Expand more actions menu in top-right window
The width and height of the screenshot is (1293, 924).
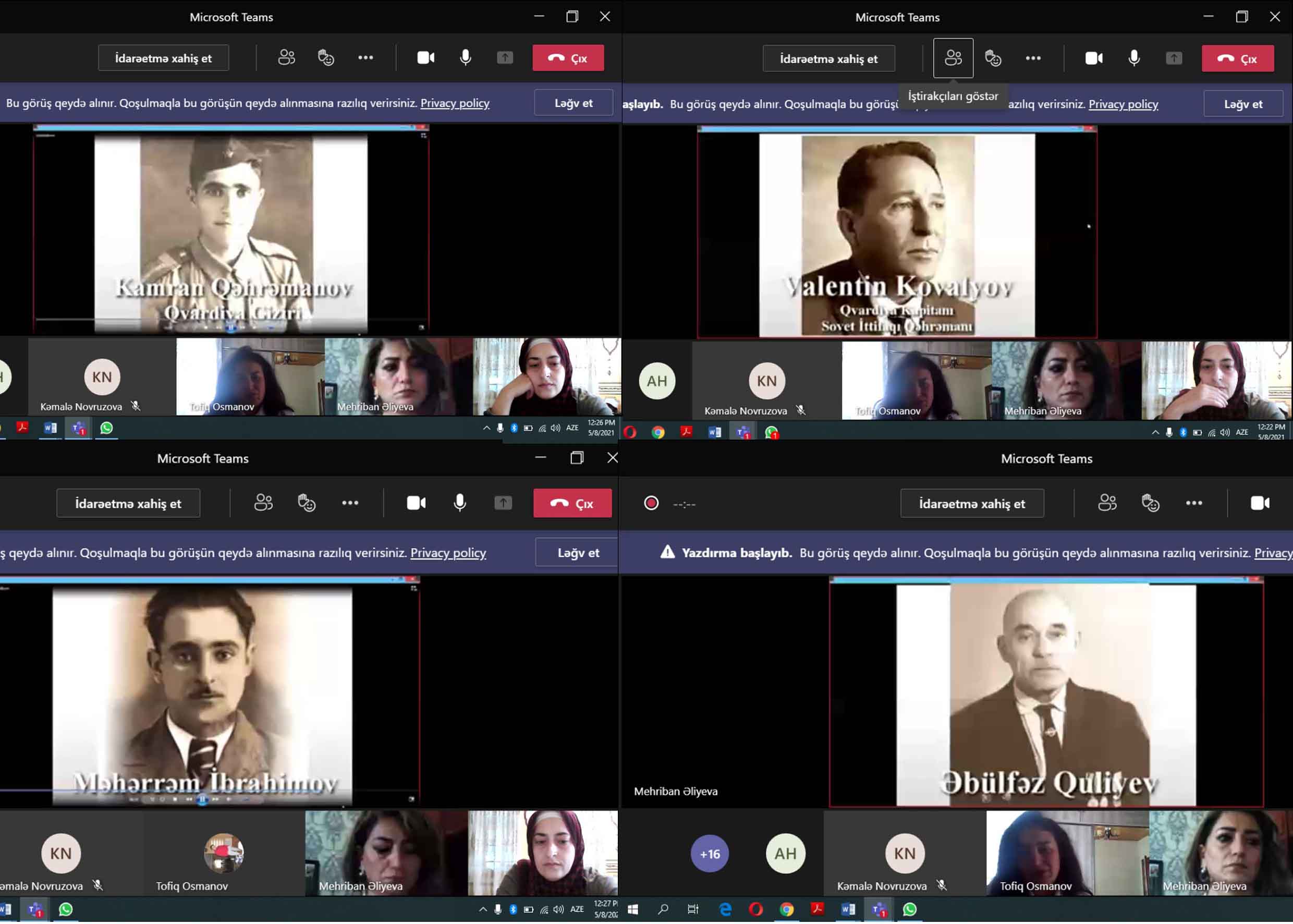click(1033, 58)
